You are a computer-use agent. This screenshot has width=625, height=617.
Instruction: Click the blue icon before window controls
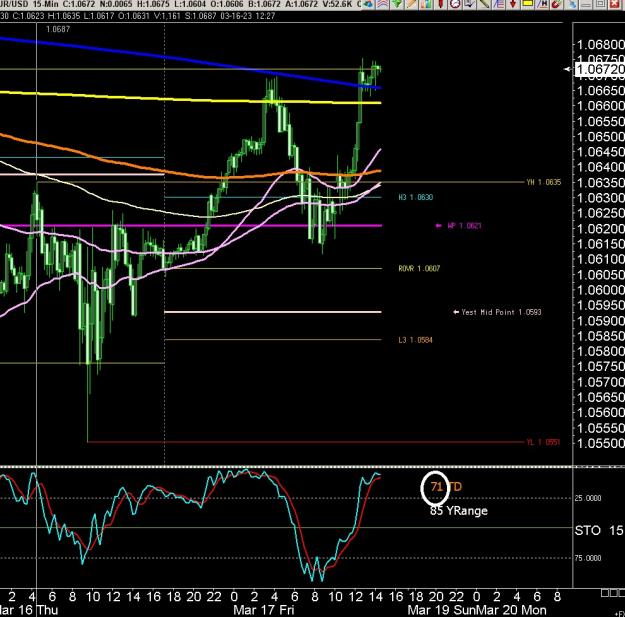pos(572,4)
